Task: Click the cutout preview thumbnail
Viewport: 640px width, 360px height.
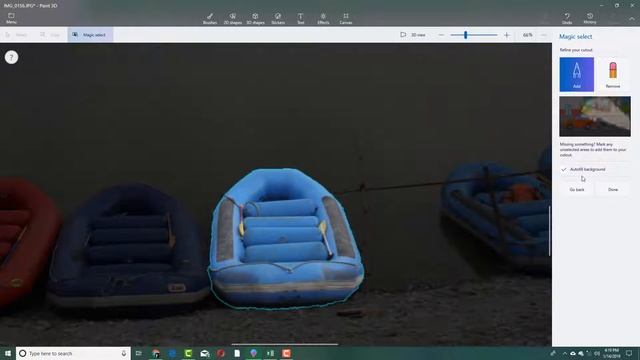Action: pos(595,116)
